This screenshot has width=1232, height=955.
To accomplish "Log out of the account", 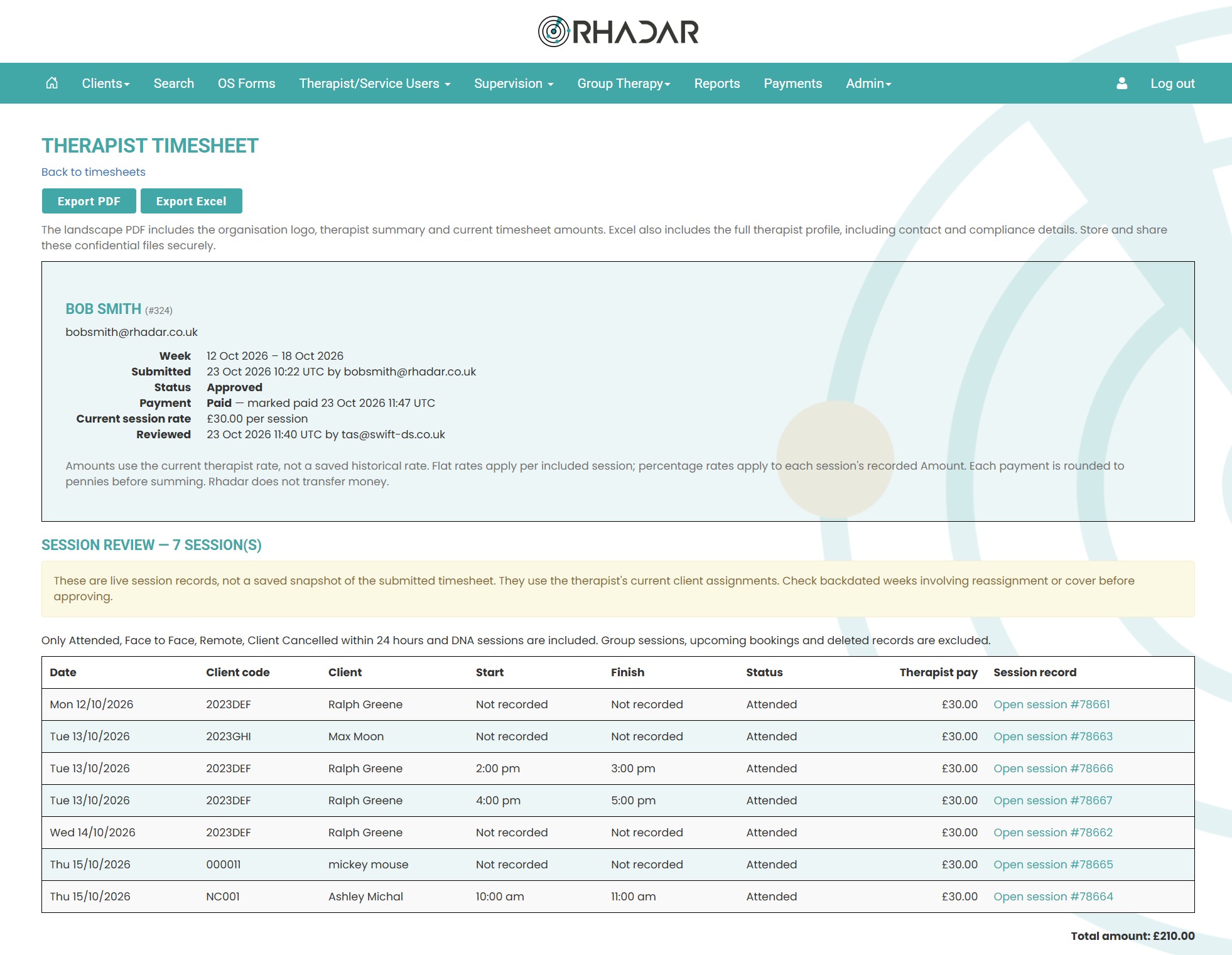I will point(1172,84).
